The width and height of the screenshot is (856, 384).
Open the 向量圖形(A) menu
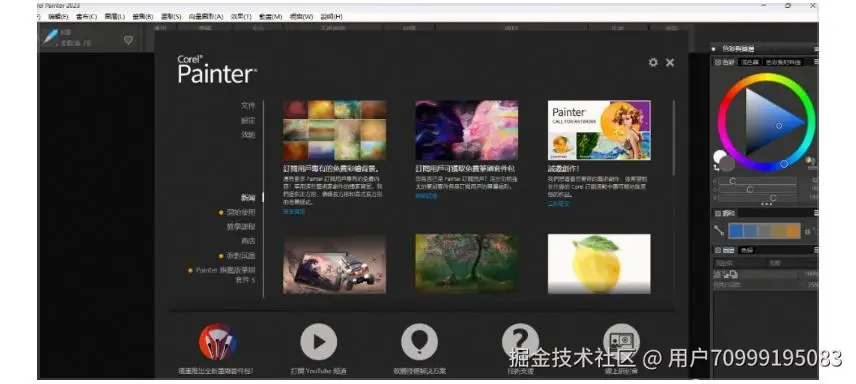[x=206, y=16]
